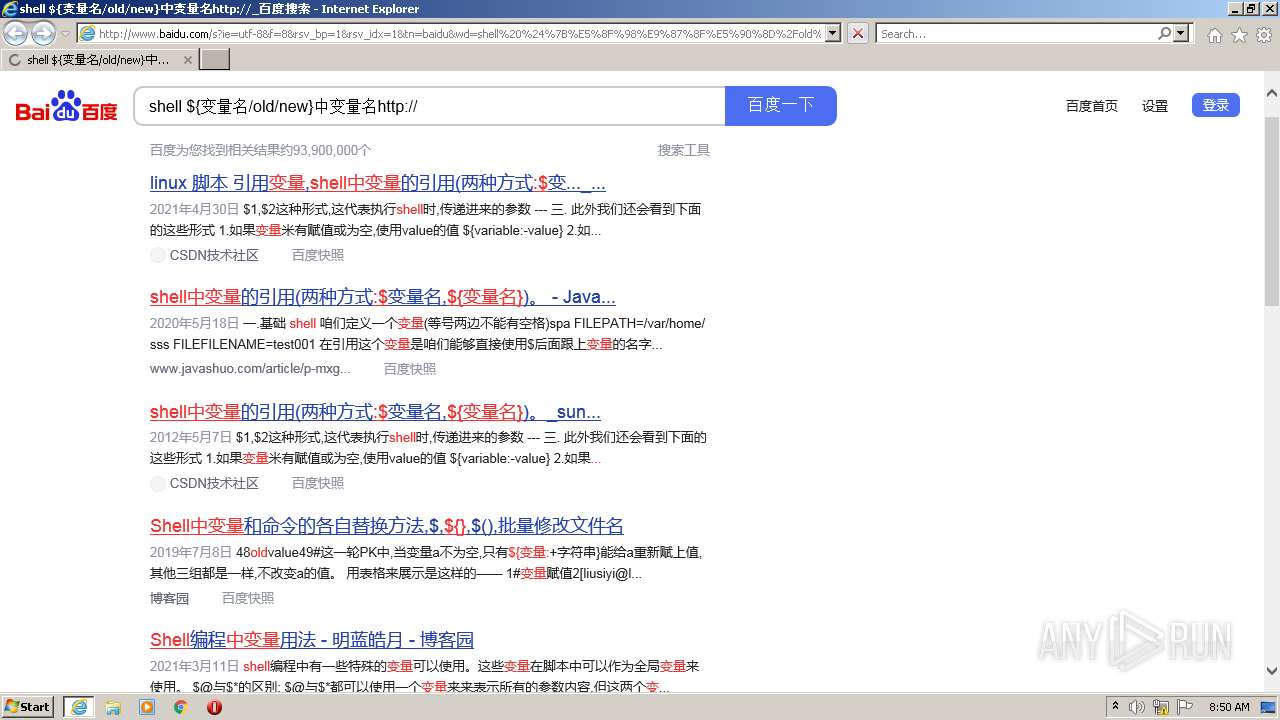Open 'Shell编程中变量用法 - 明蓝皓月' result

(312, 640)
